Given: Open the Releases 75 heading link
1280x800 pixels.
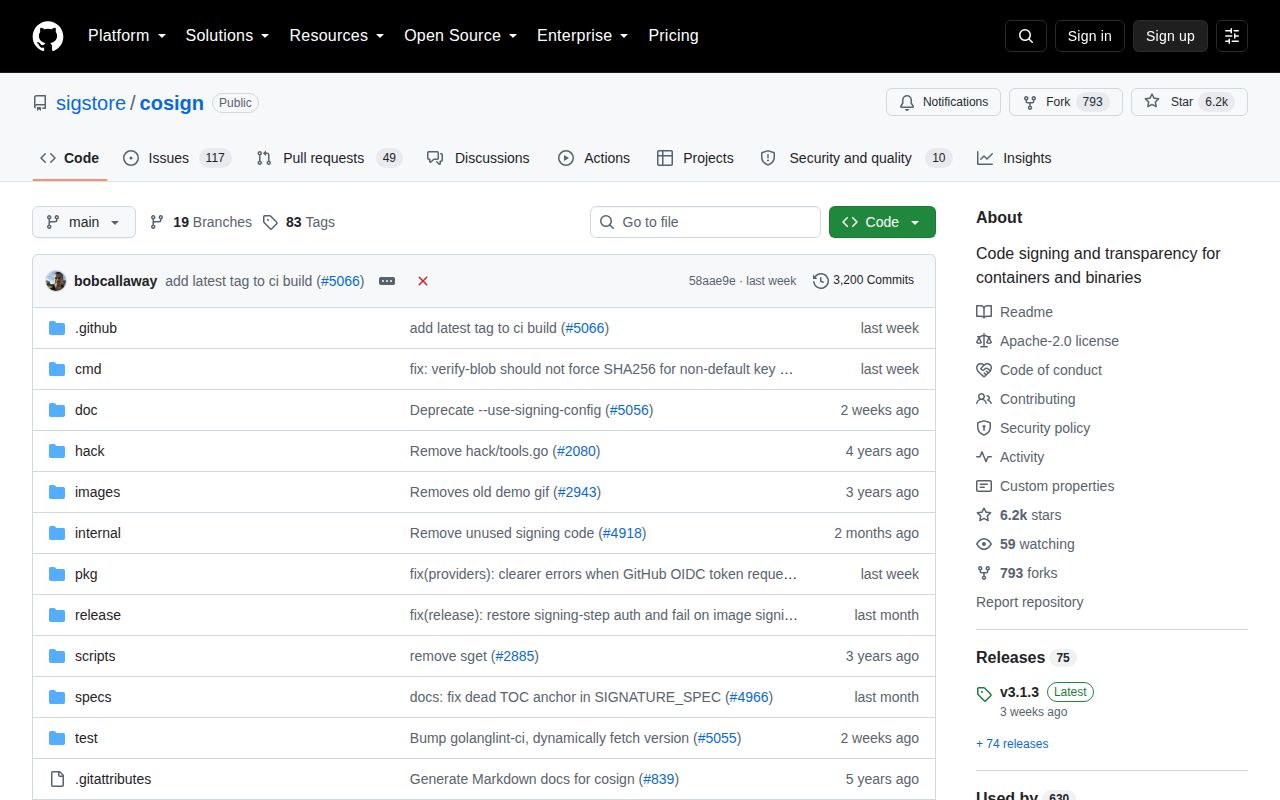Looking at the screenshot, I should click(x=1025, y=657).
